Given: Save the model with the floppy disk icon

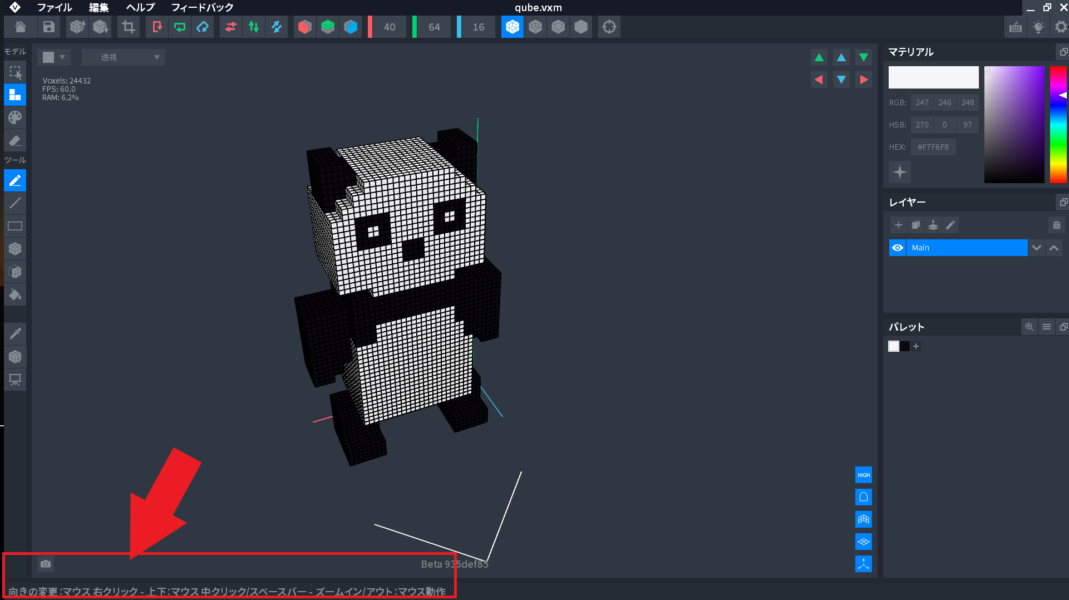Looking at the screenshot, I should (x=48, y=27).
